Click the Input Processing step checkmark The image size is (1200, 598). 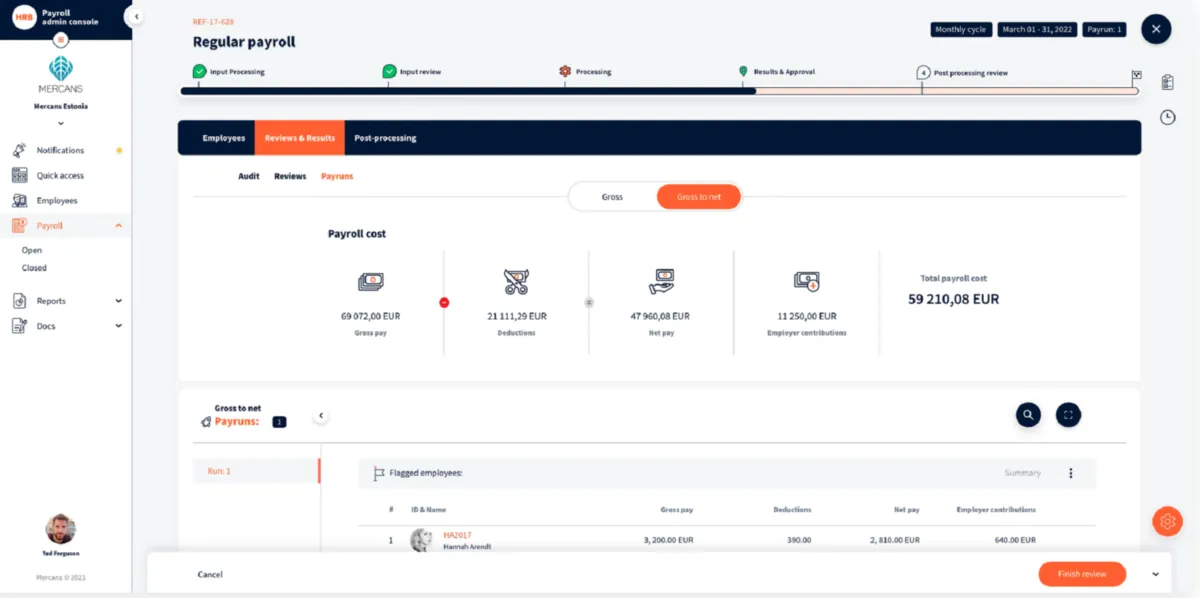(199, 71)
